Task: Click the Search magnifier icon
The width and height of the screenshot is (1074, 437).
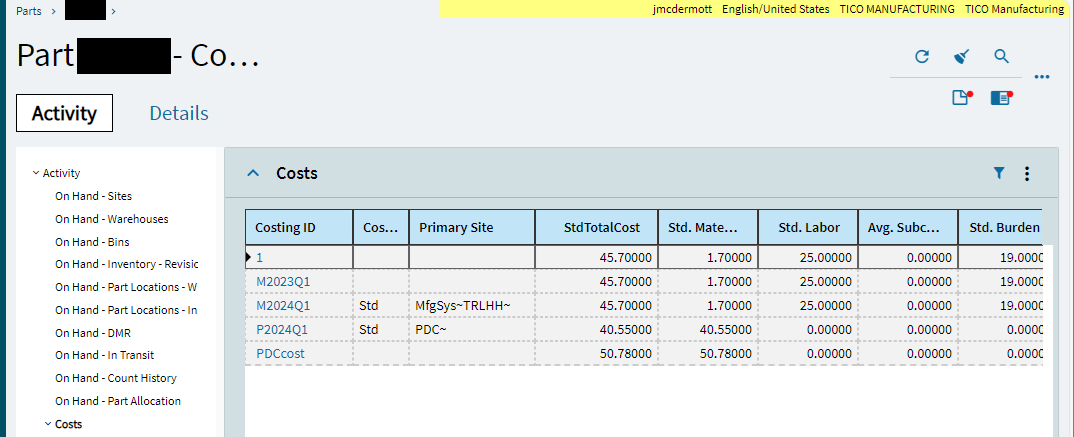Action: [x=1001, y=57]
